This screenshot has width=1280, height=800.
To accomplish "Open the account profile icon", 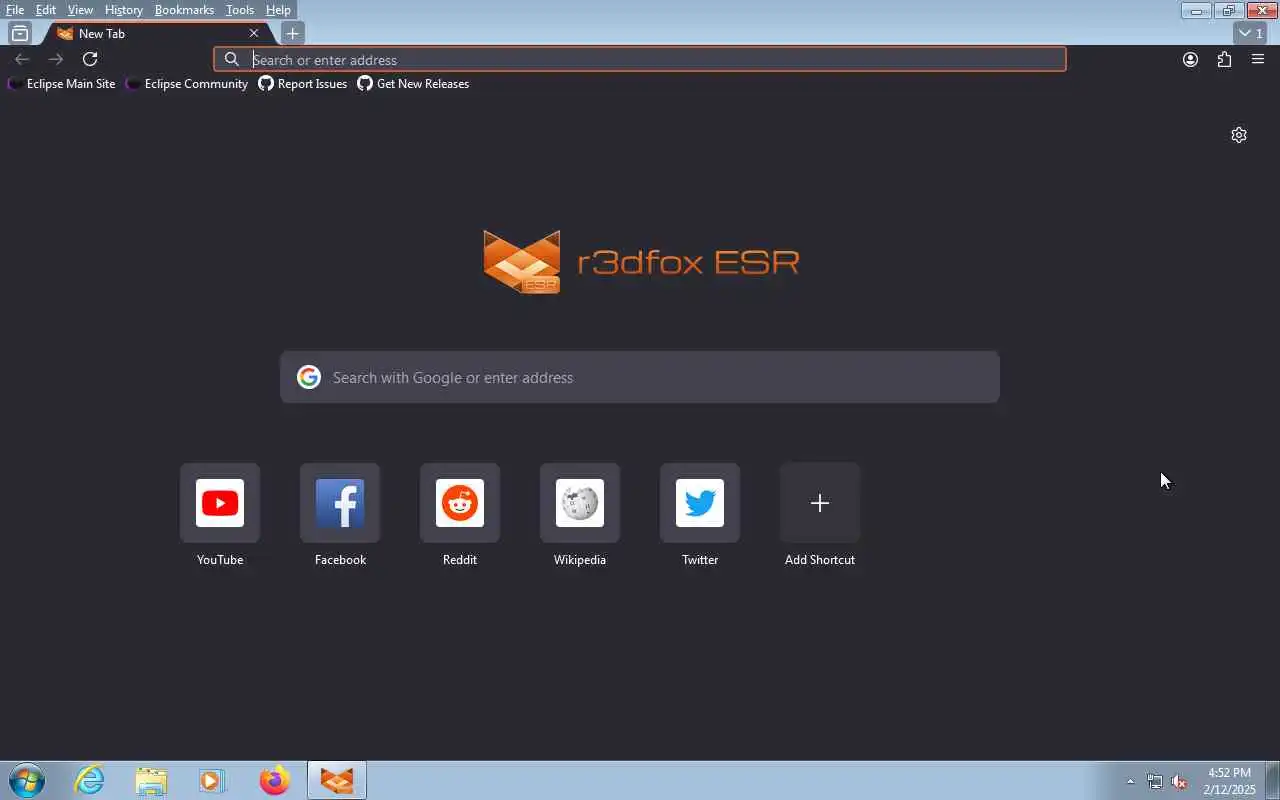I will point(1190,59).
